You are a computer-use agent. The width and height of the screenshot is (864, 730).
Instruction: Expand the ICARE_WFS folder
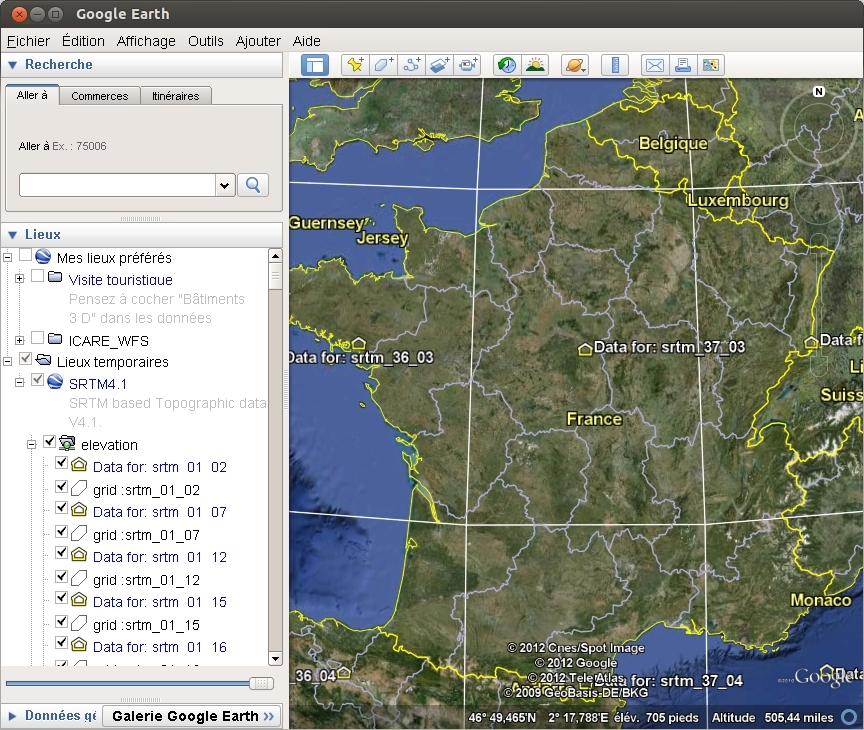[20, 340]
